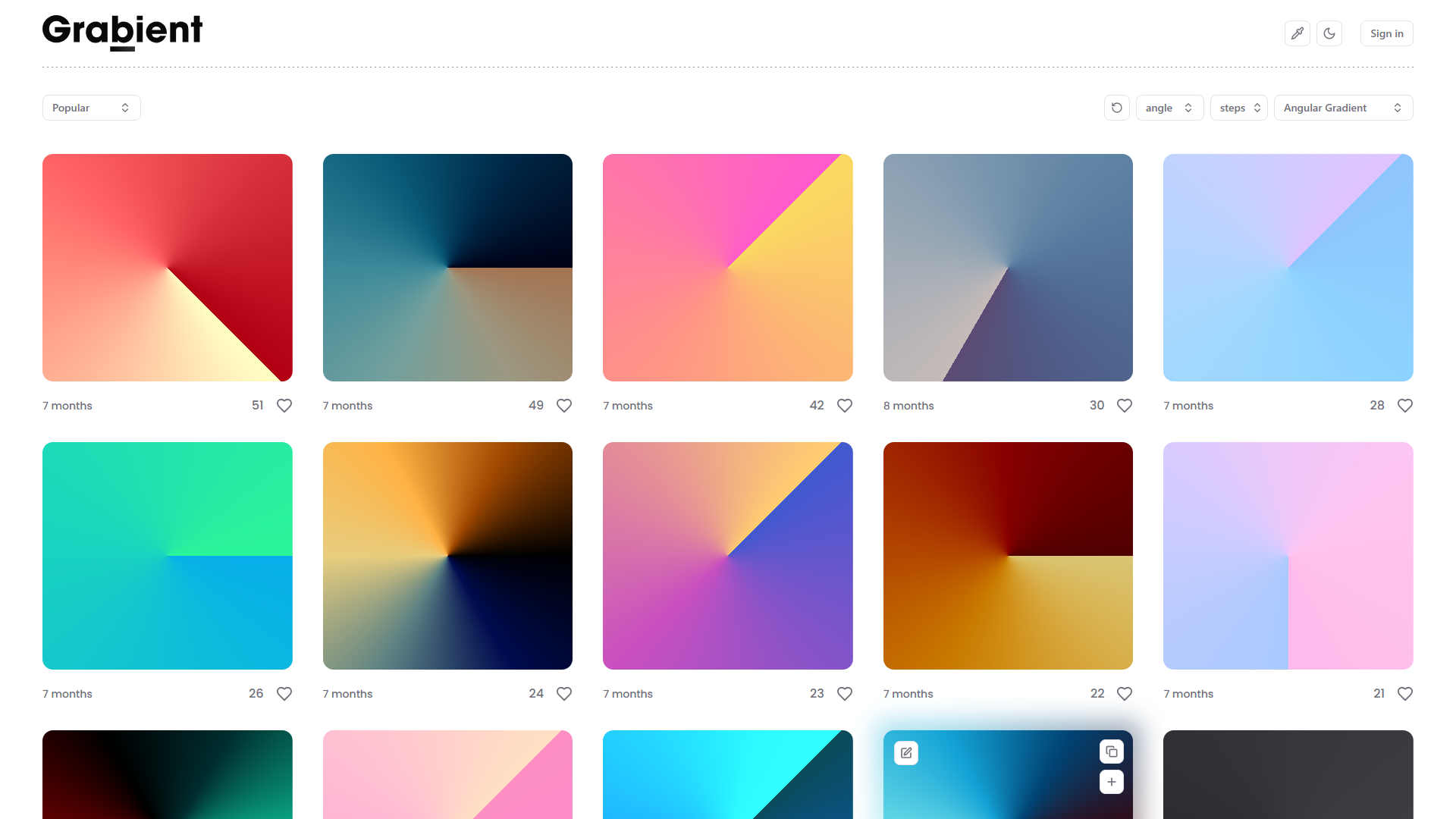Open the steps dropdown
The width and height of the screenshot is (1456, 819).
1238,108
